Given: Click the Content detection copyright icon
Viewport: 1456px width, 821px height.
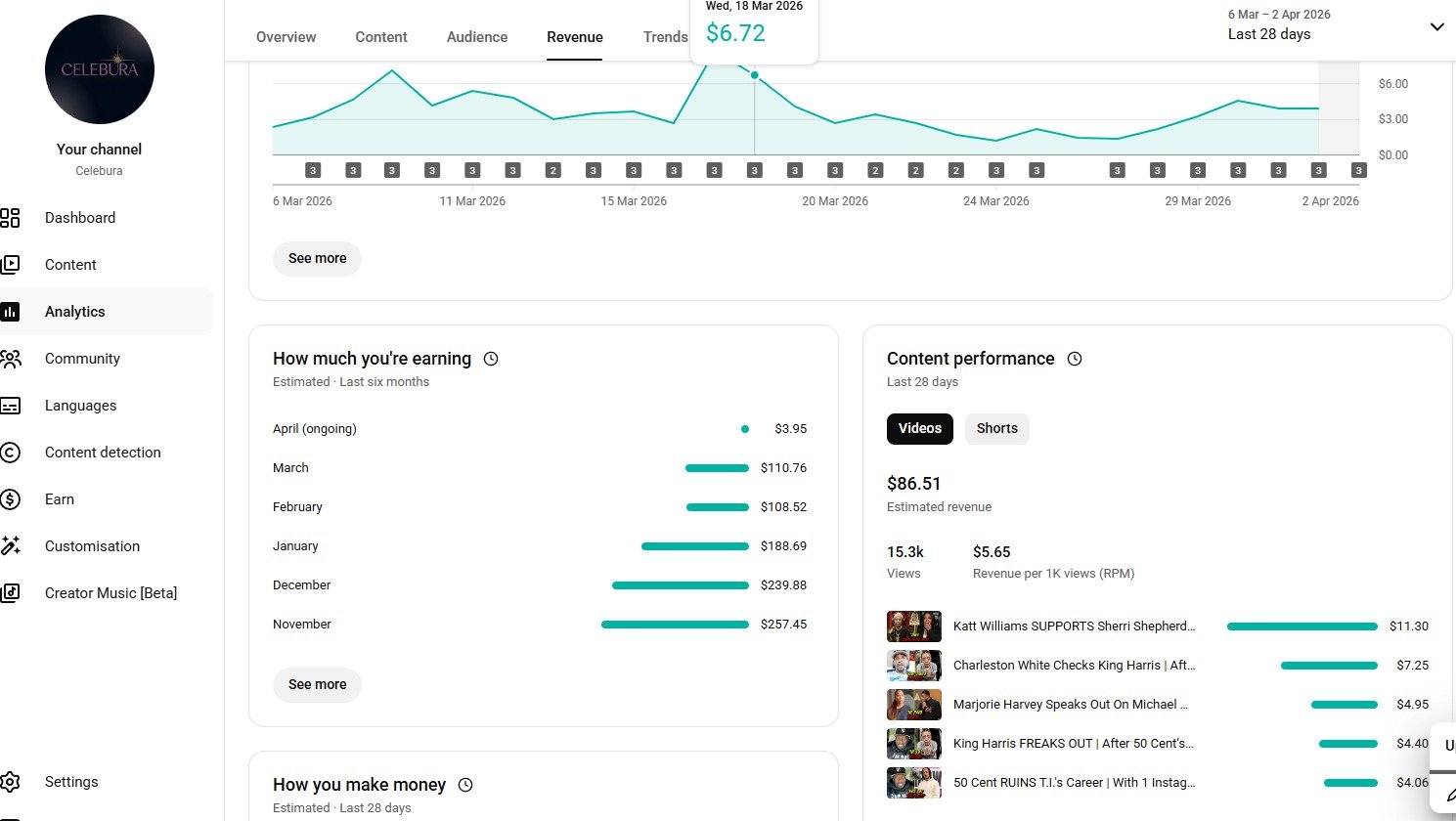Looking at the screenshot, I should 11,453.
